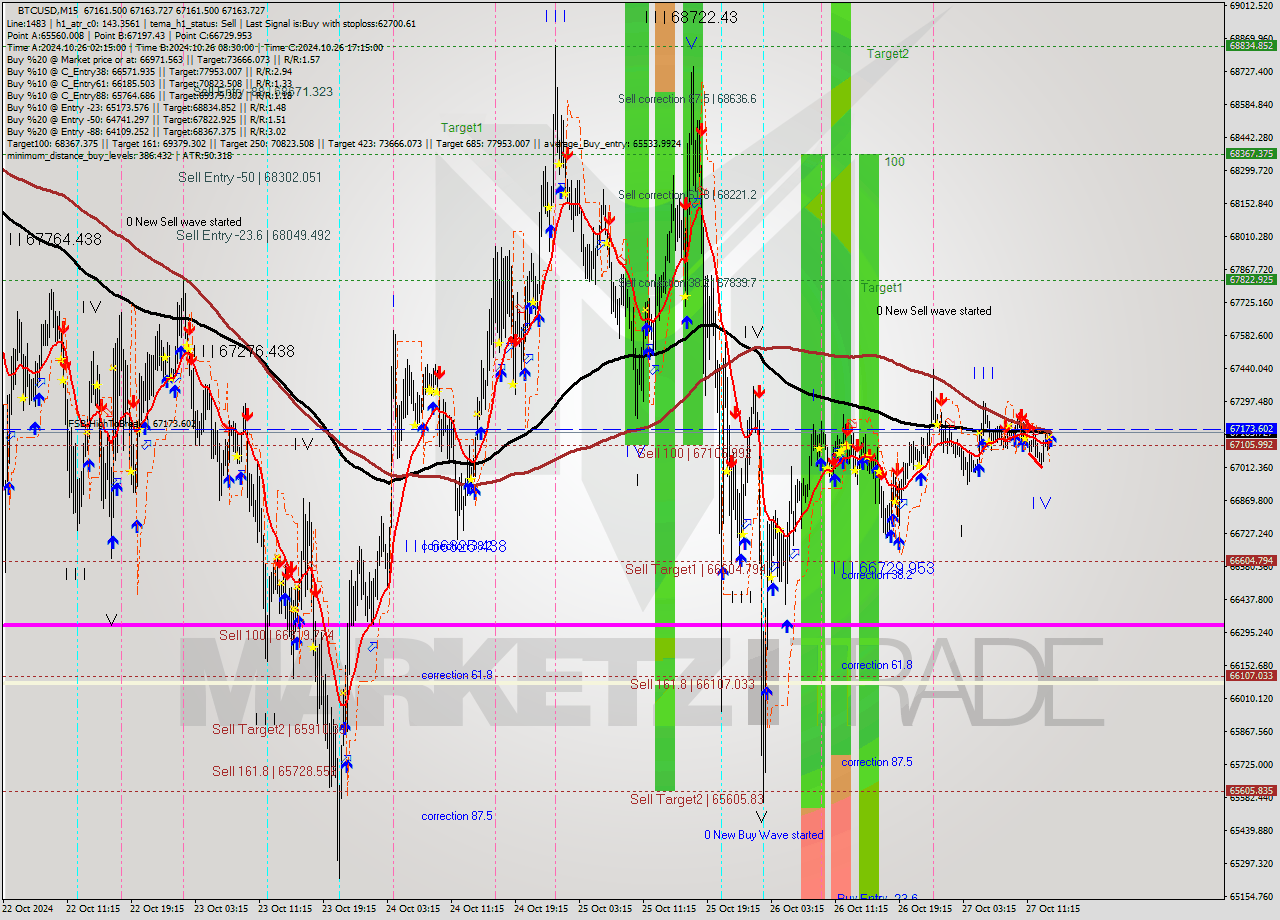Click the Buy Entry -23.6 label
Screen dimensions: 1280x920
[x=877, y=898]
